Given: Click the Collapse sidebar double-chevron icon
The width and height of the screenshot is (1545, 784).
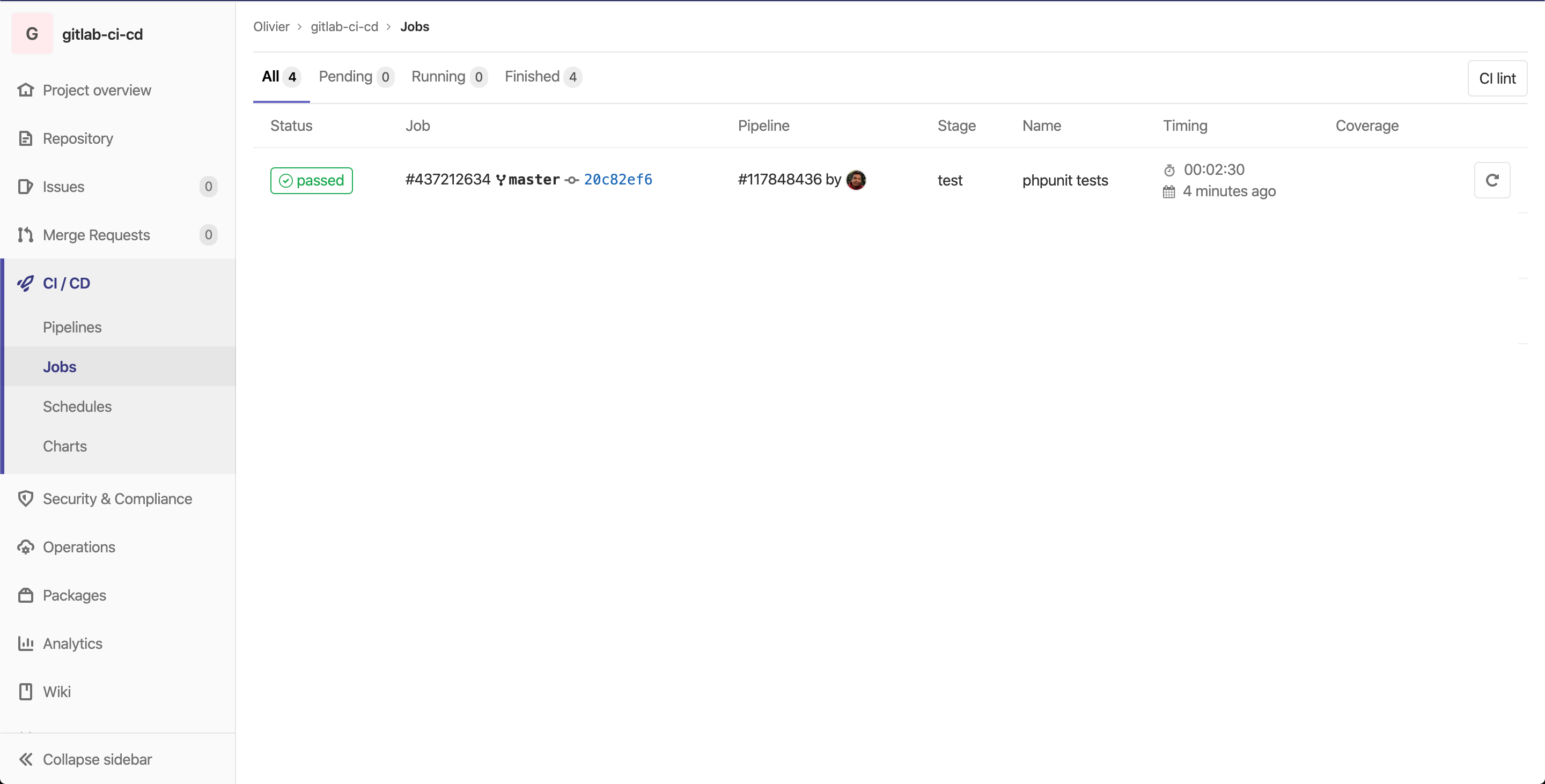Looking at the screenshot, I should tap(25, 759).
